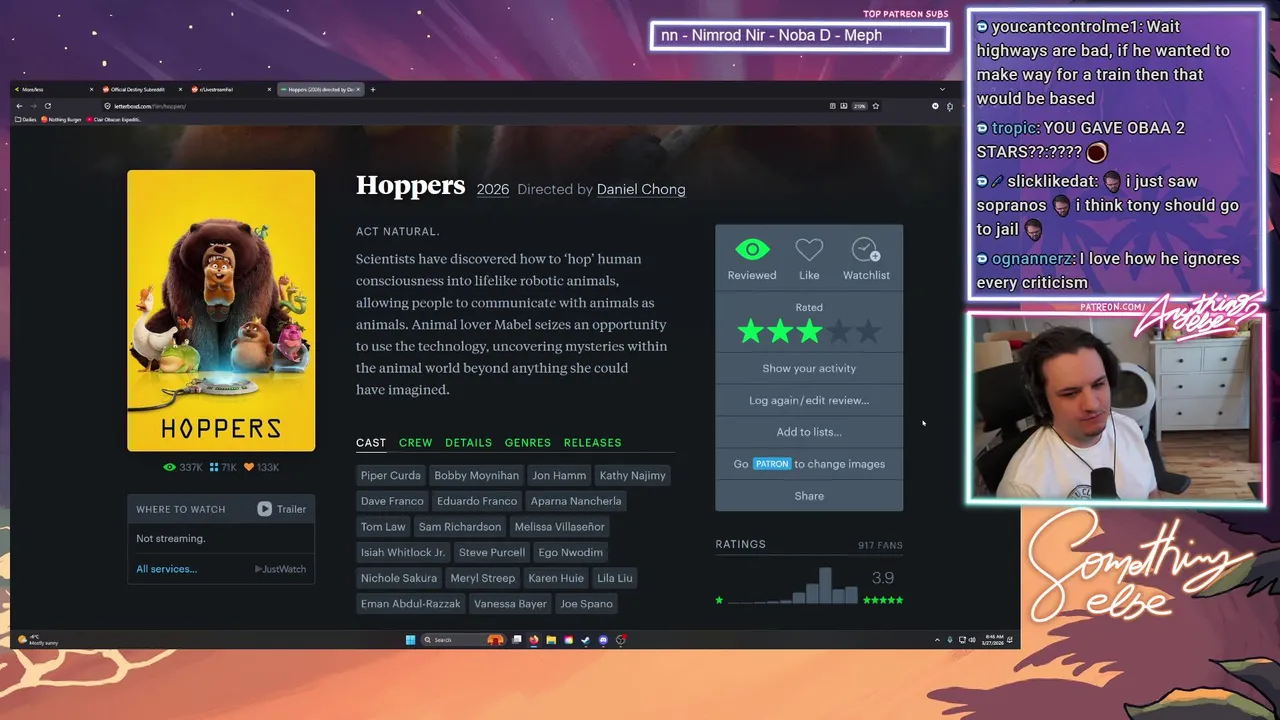Open Firefox from the taskbar
Image resolution: width=1280 pixels, height=720 pixels.
[x=534, y=640]
